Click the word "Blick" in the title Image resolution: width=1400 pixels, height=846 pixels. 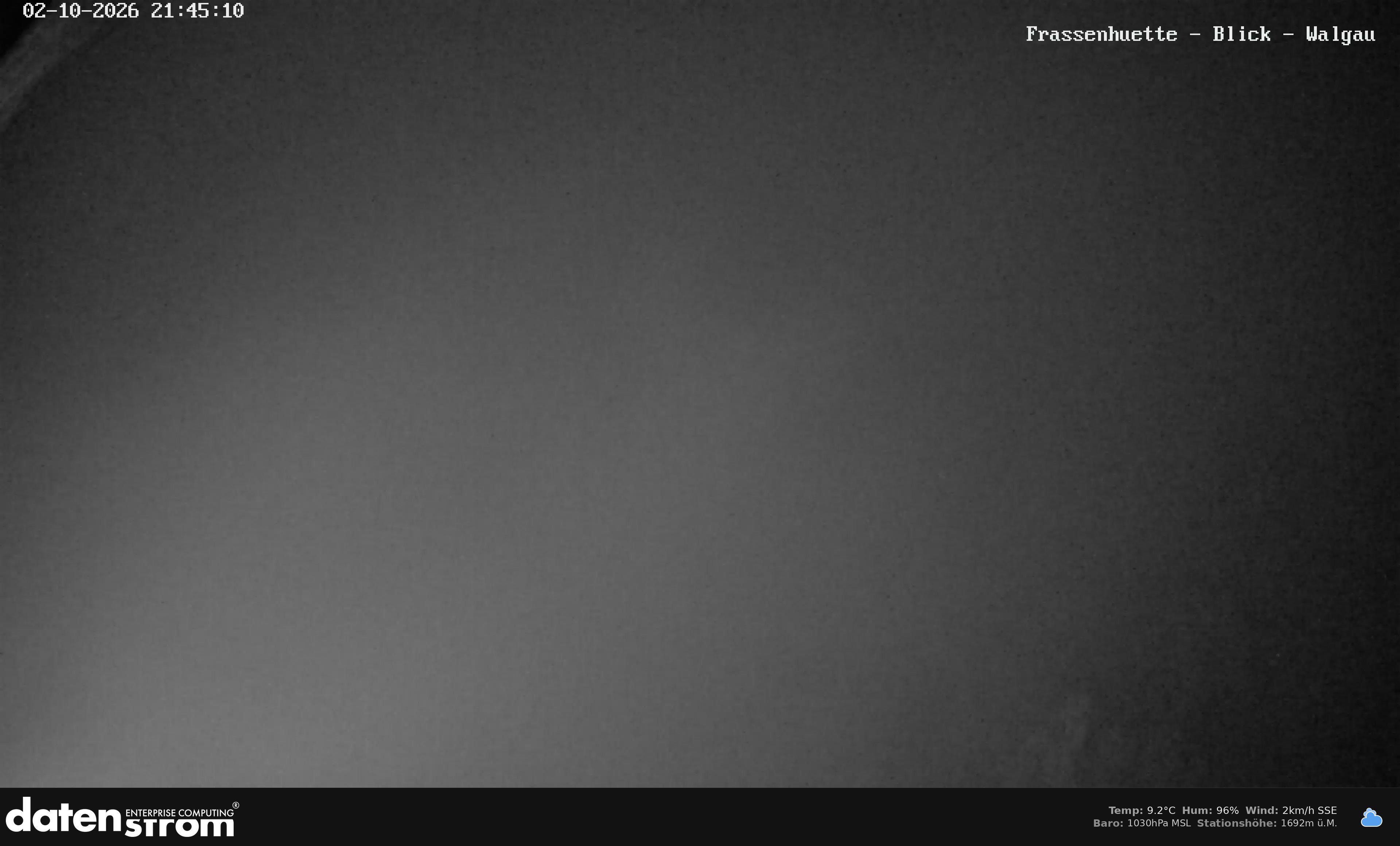click(x=1241, y=34)
